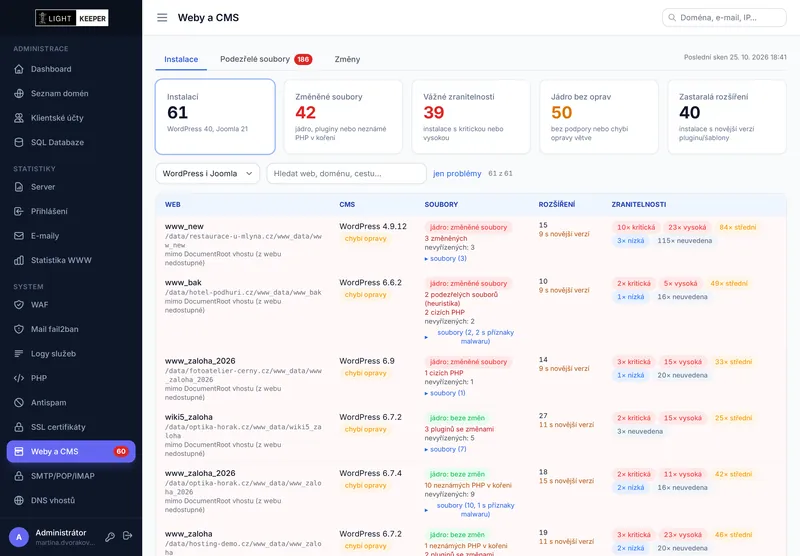This screenshot has height=556, width=800.
Task: Click the Server statistics icon
Action: [19, 187]
